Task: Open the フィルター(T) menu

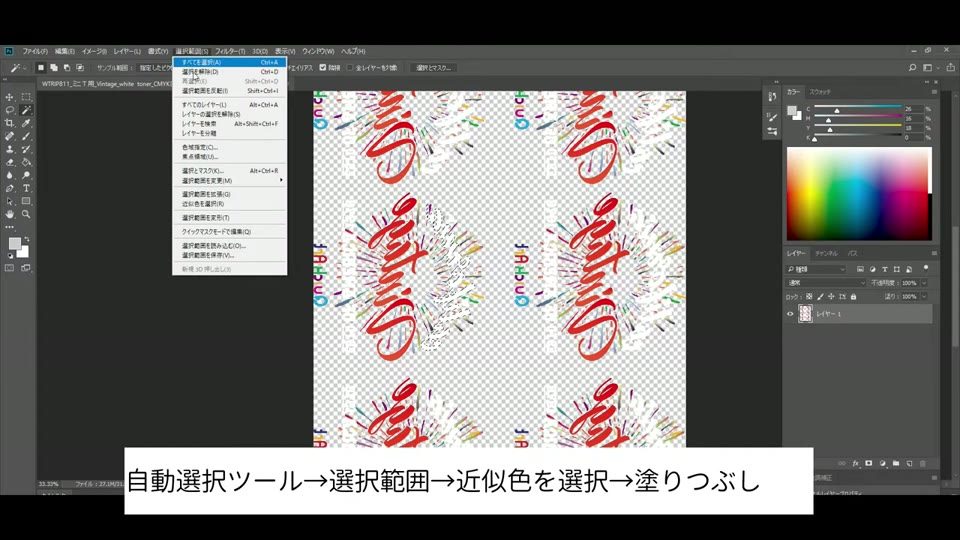Action: coord(230,51)
